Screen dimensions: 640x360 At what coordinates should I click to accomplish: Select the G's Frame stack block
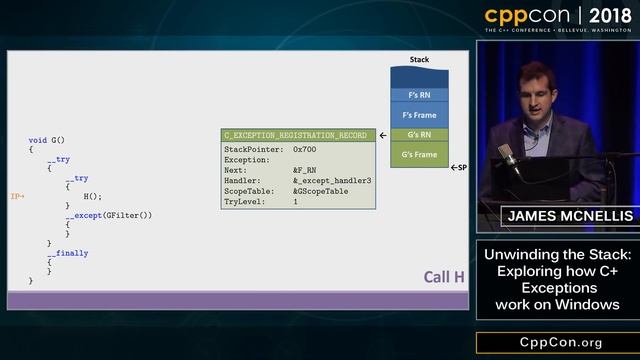point(419,154)
